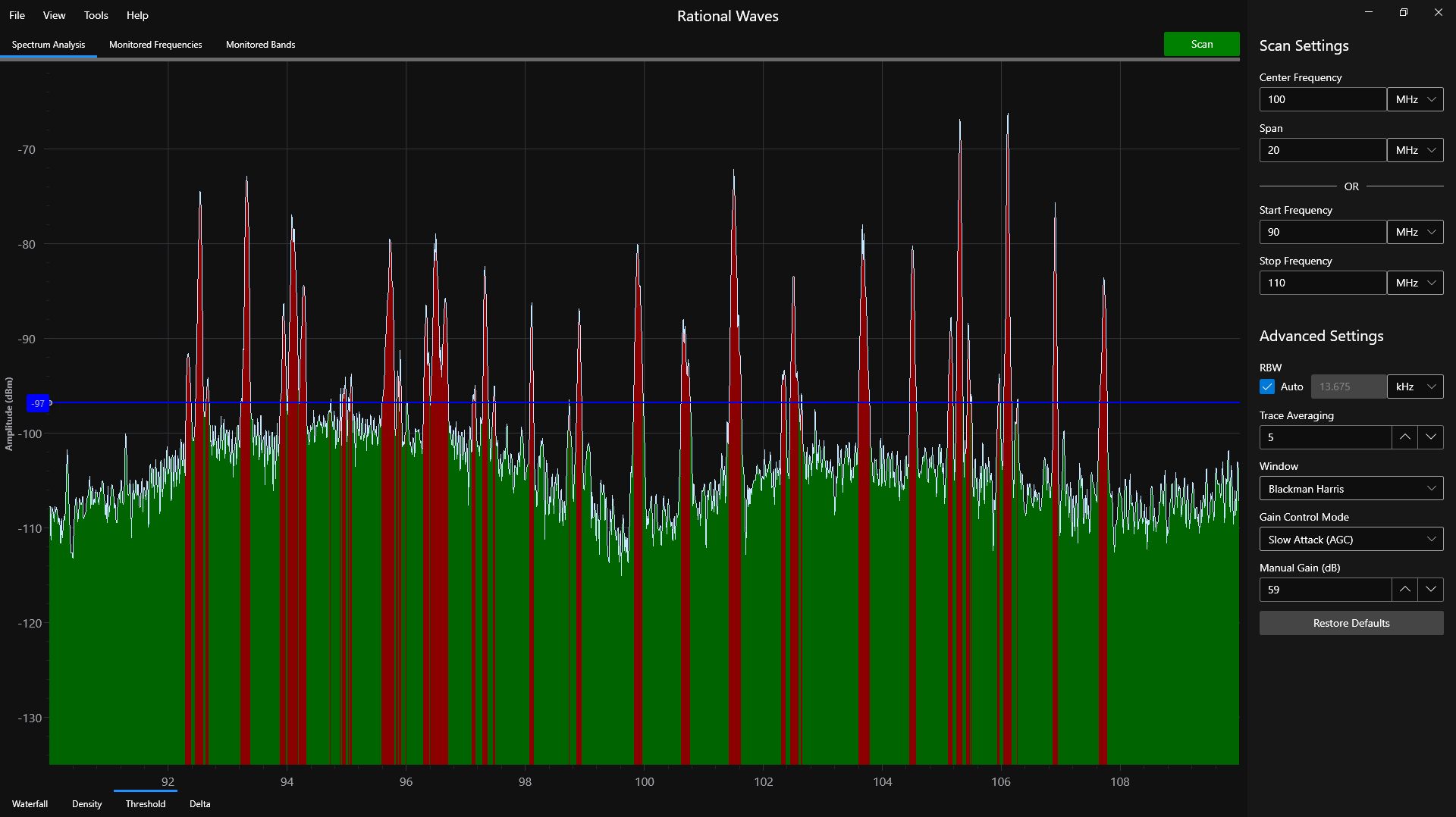
Task: Open the Tools menu
Action: point(96,15)
